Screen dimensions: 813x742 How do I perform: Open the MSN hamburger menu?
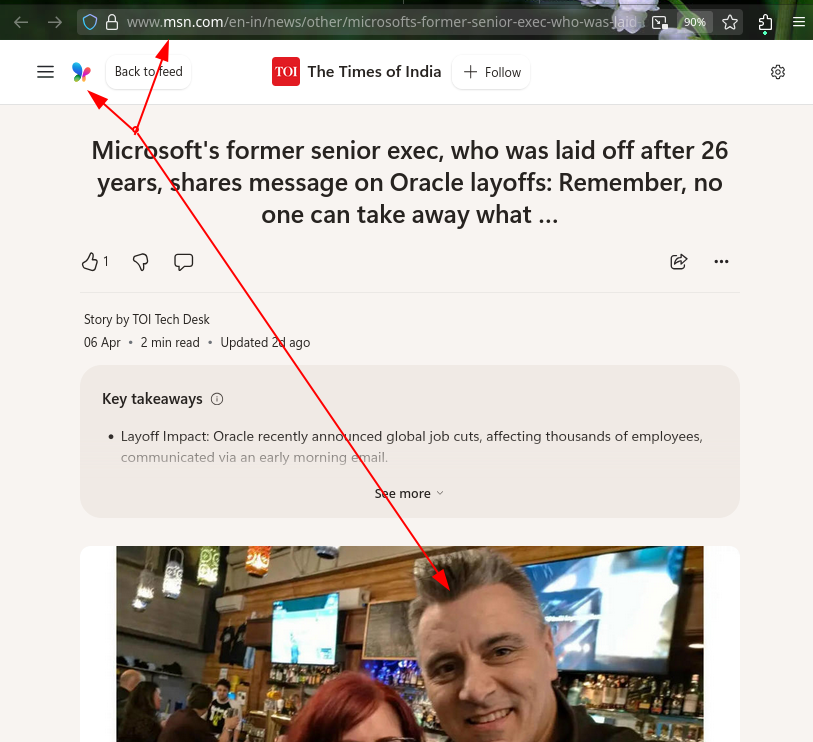[45, 72]
